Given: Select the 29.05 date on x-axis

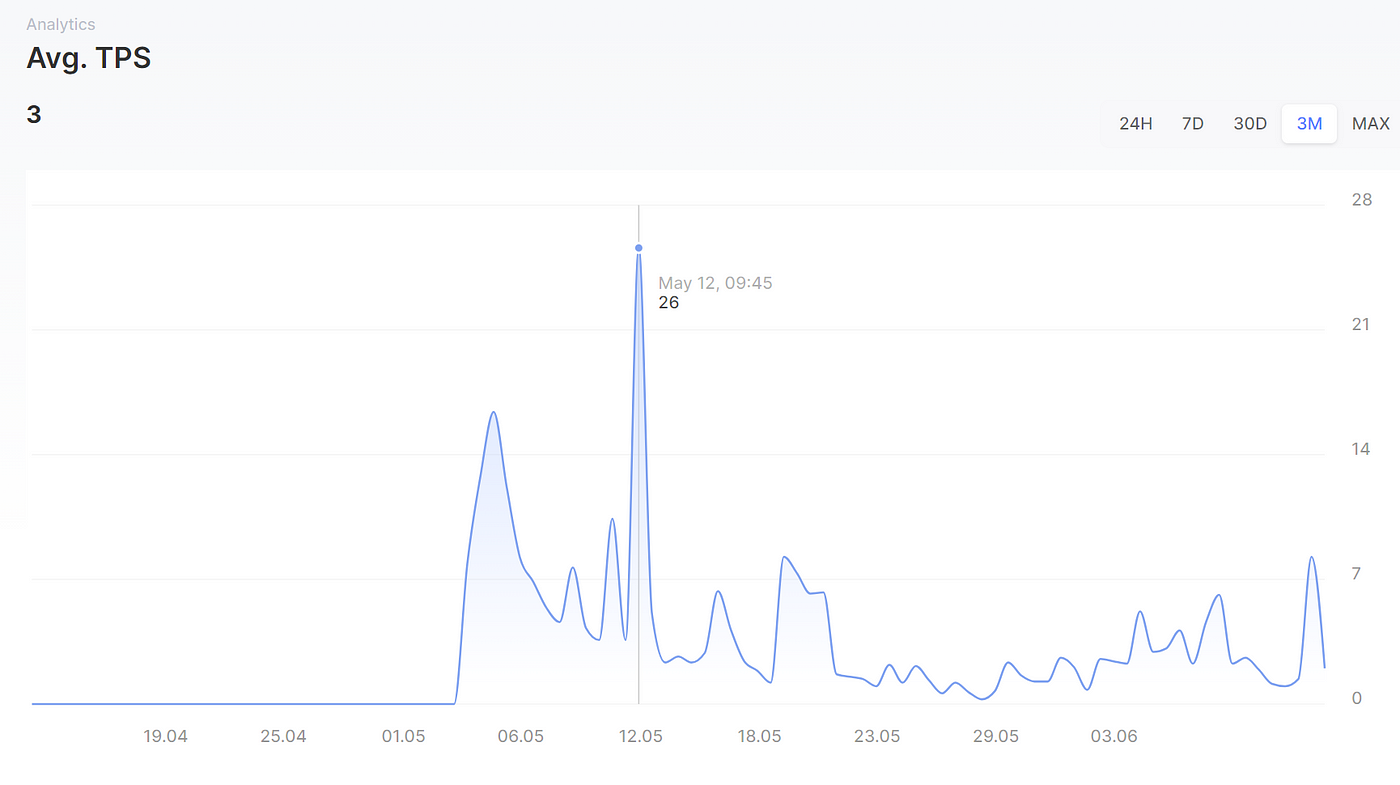Looking at the screenshot, I should (x=996, y=737).
